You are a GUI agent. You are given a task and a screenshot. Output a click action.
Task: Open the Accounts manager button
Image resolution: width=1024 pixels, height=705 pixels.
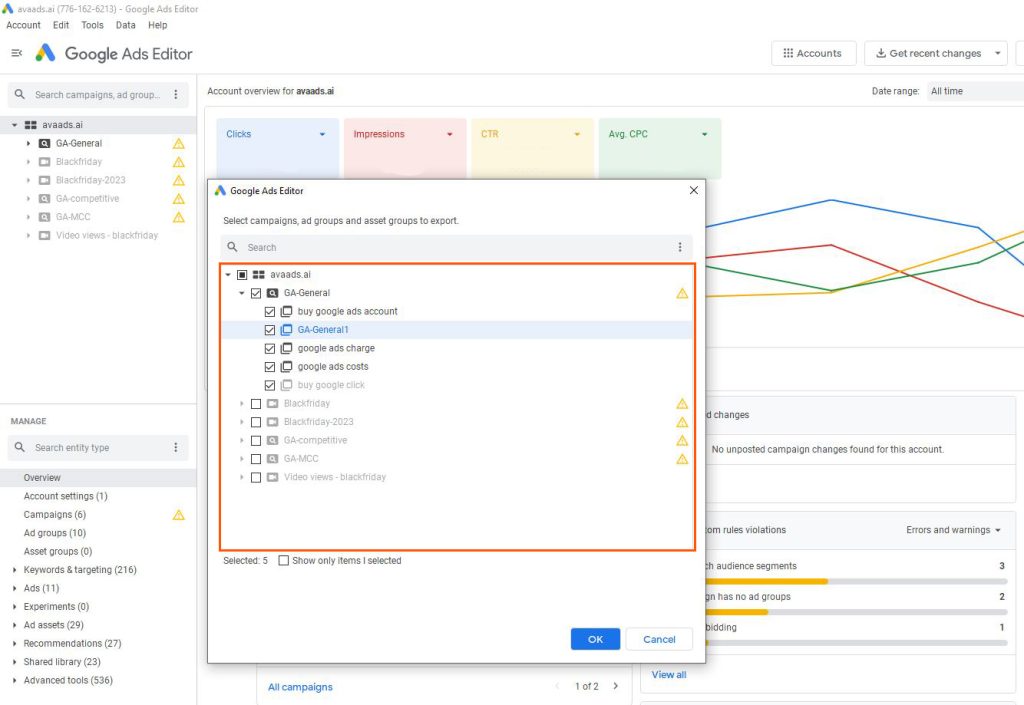point(813,53)
